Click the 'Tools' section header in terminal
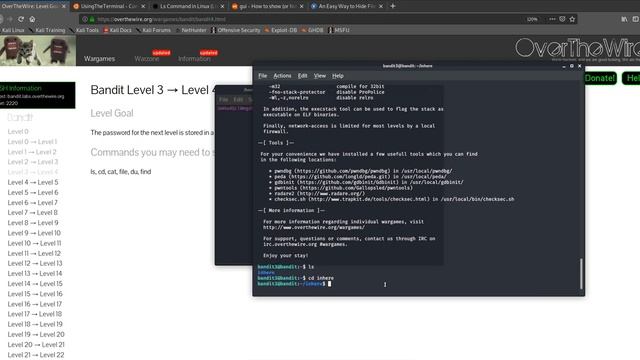This screenshot has width=640, height=360. pyautogui.click(x=276, y=143)
